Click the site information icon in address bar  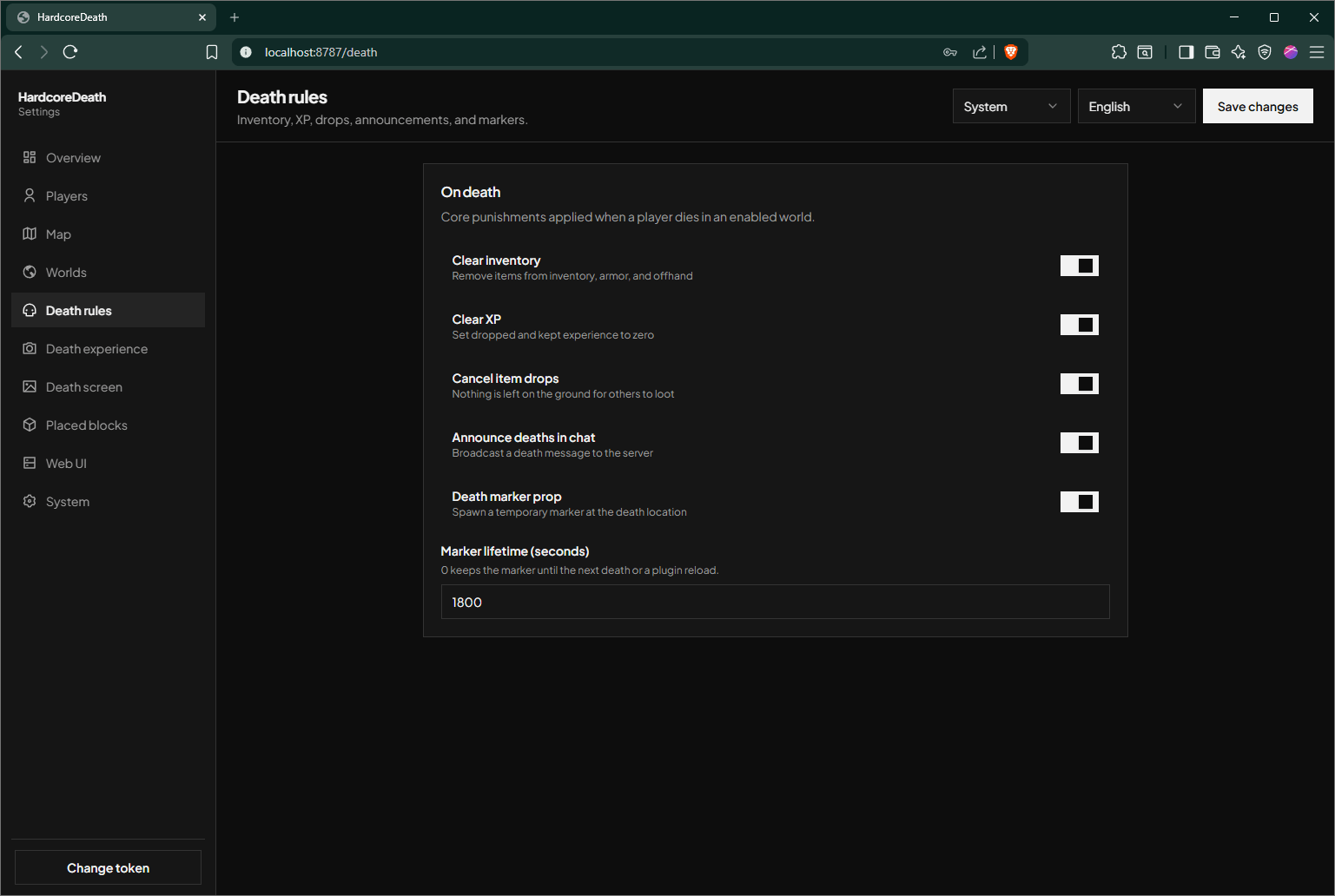coord(246,52)
